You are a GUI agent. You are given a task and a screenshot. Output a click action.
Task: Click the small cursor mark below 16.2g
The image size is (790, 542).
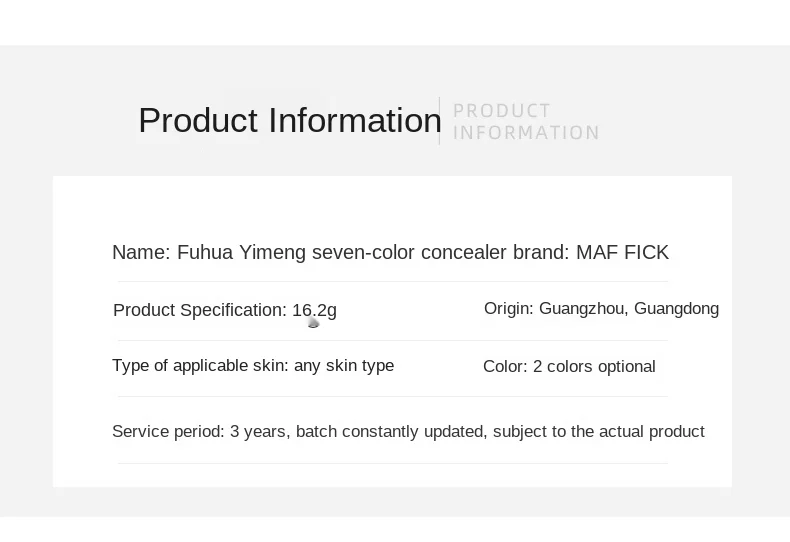pos(313,323)
